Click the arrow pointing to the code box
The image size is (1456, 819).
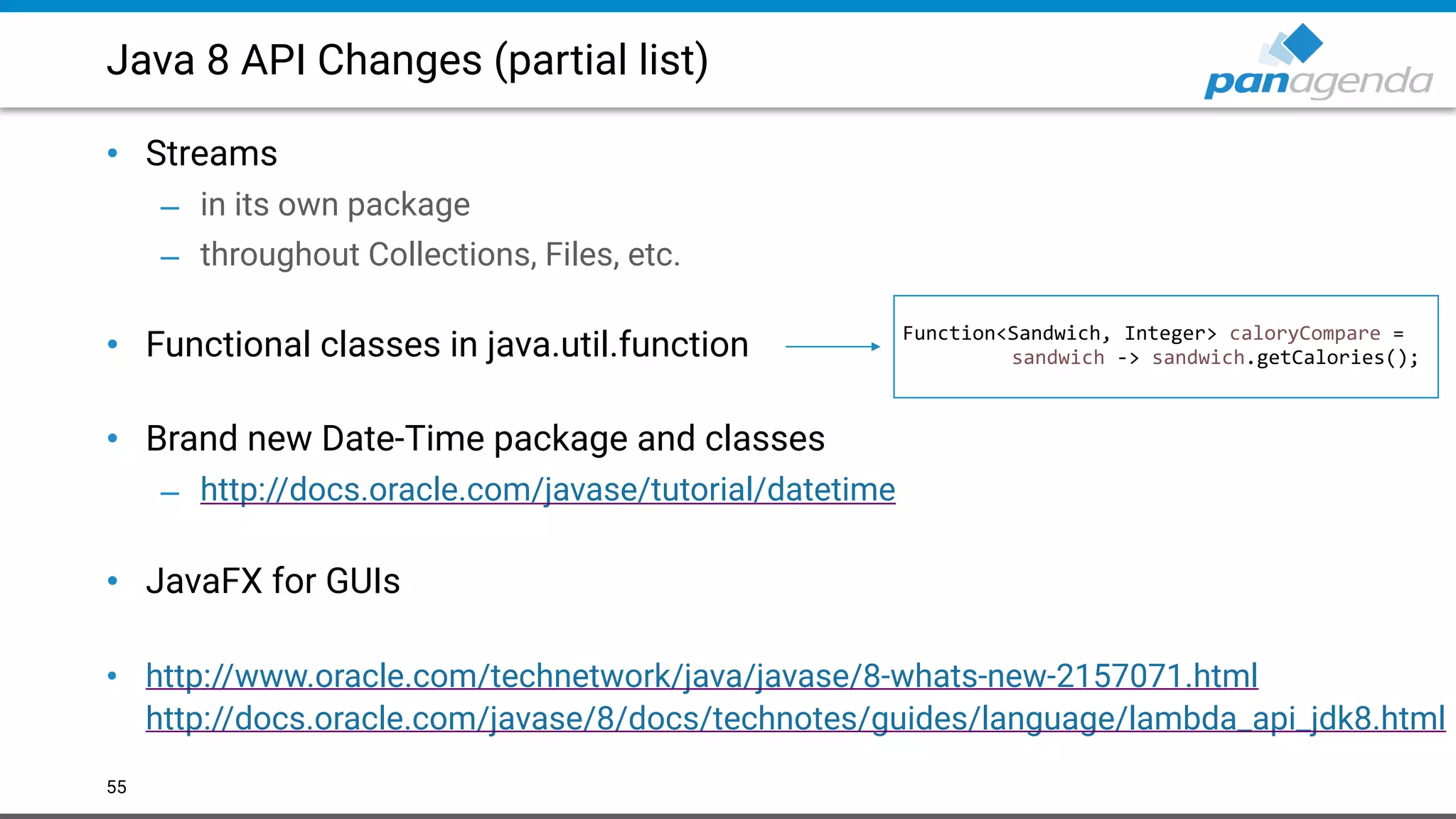point(833,346)
